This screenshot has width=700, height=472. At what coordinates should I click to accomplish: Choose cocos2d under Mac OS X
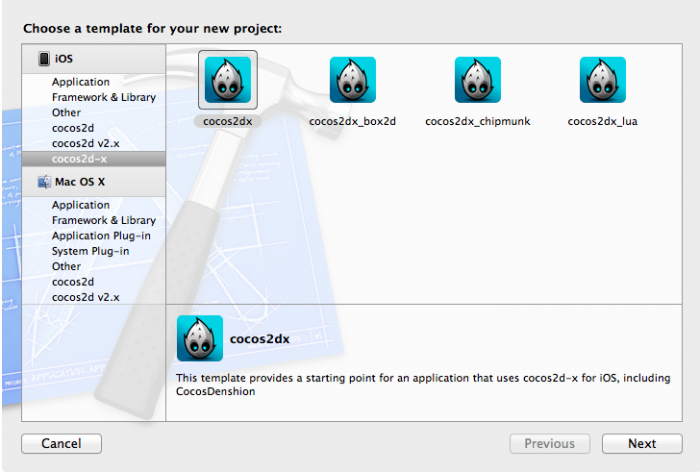(x=73, y=282)
